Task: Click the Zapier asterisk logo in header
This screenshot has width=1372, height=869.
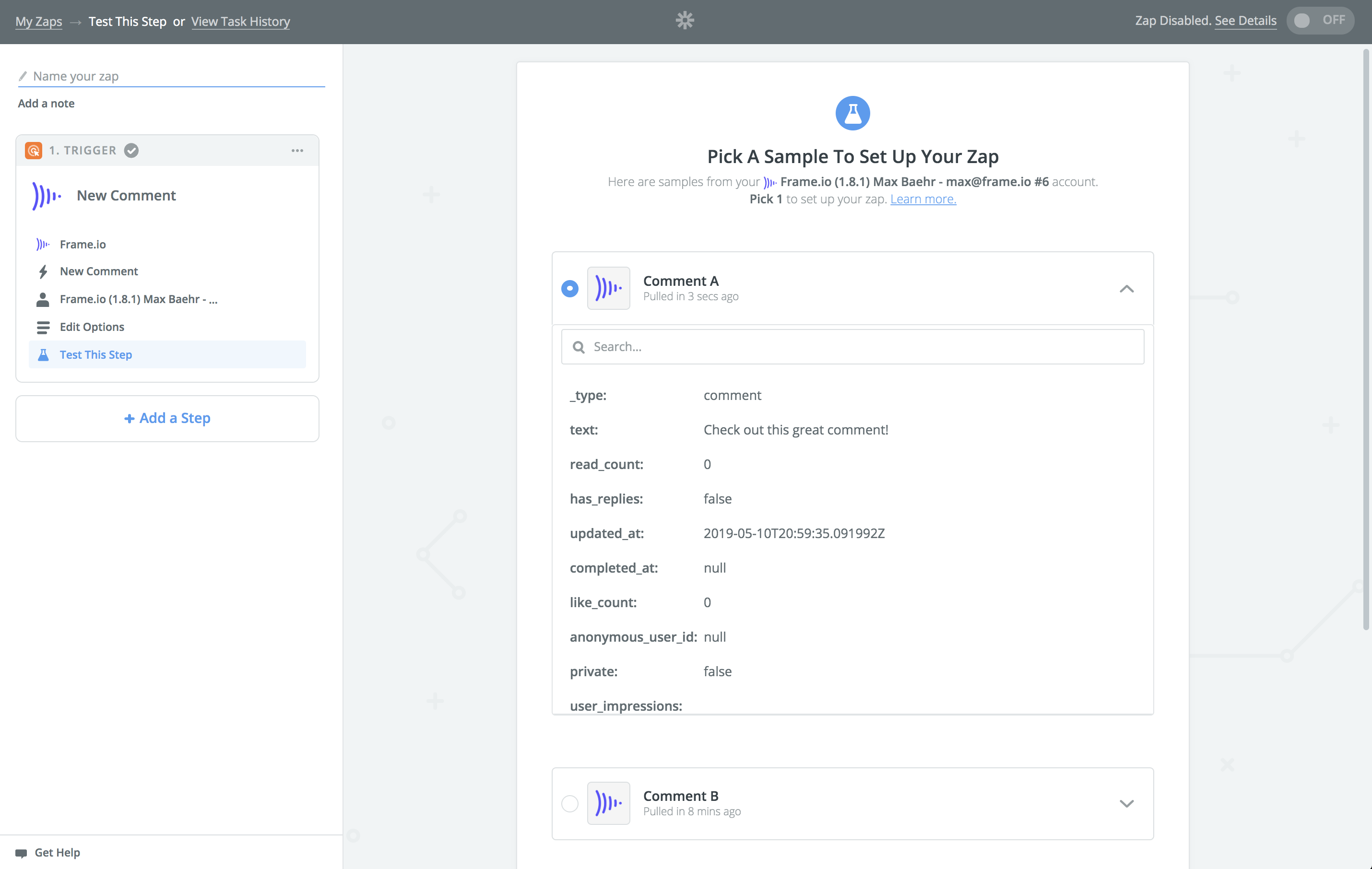Action: (684, 21)
